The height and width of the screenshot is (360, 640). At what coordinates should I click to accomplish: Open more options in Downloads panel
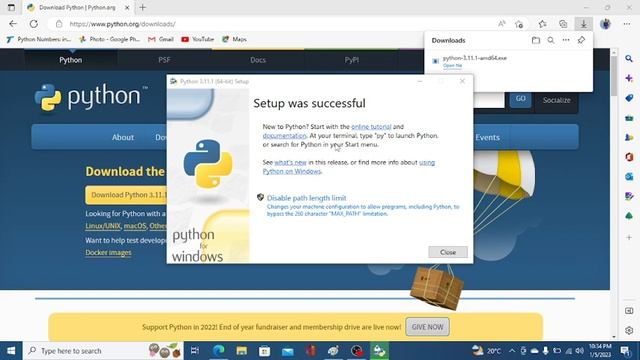566,40
